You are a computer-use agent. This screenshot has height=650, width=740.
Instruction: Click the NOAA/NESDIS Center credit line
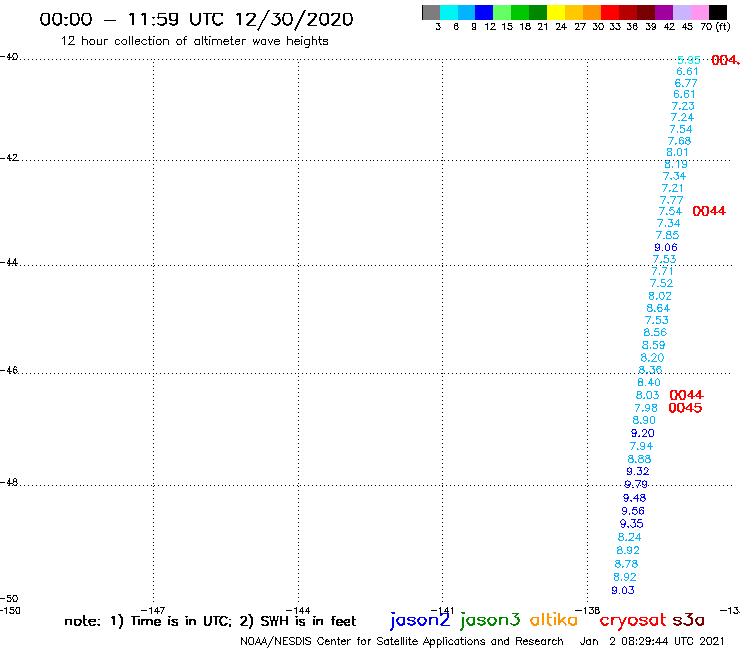point(402,642)
